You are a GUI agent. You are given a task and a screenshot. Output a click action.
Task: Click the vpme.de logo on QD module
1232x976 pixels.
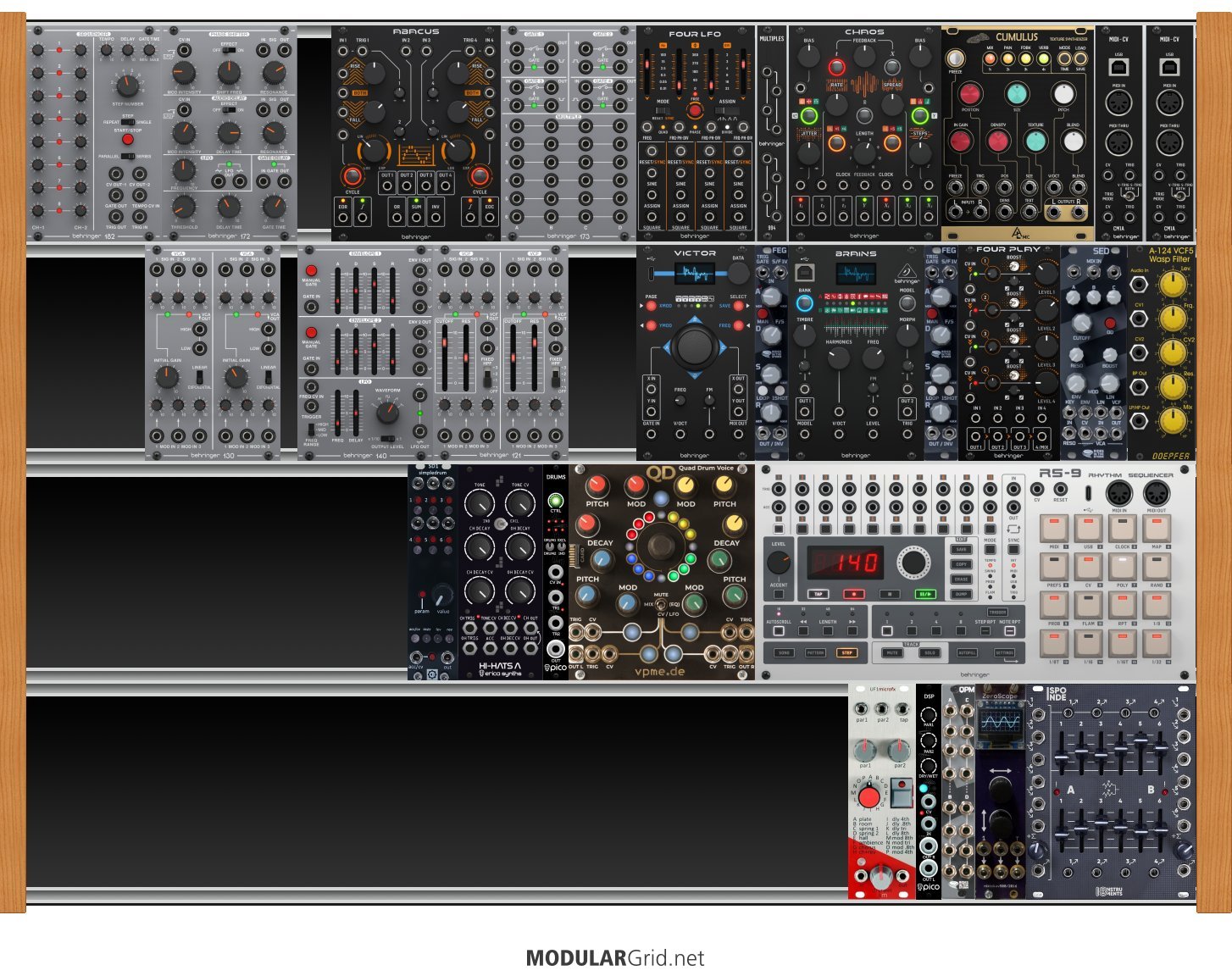(661, 670)
